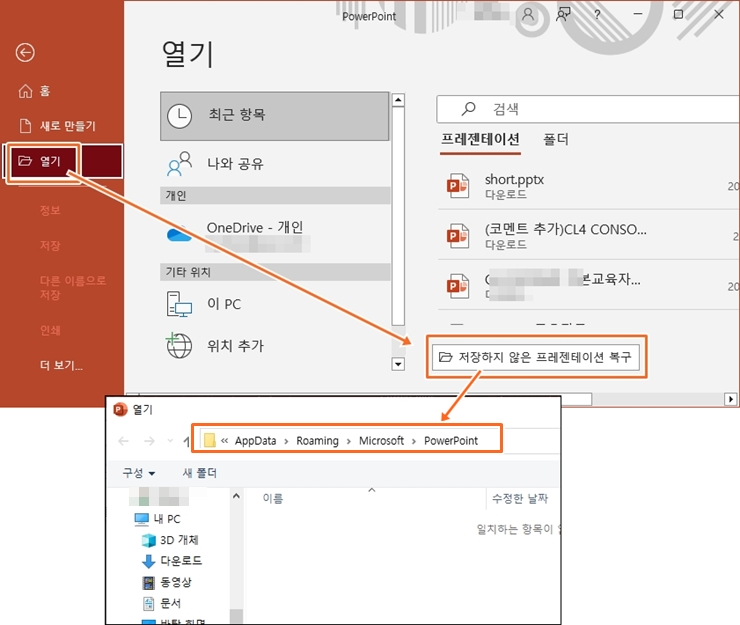
Task: Expand 더 보기... in the sidebar
Action: [x=61, y=365]
